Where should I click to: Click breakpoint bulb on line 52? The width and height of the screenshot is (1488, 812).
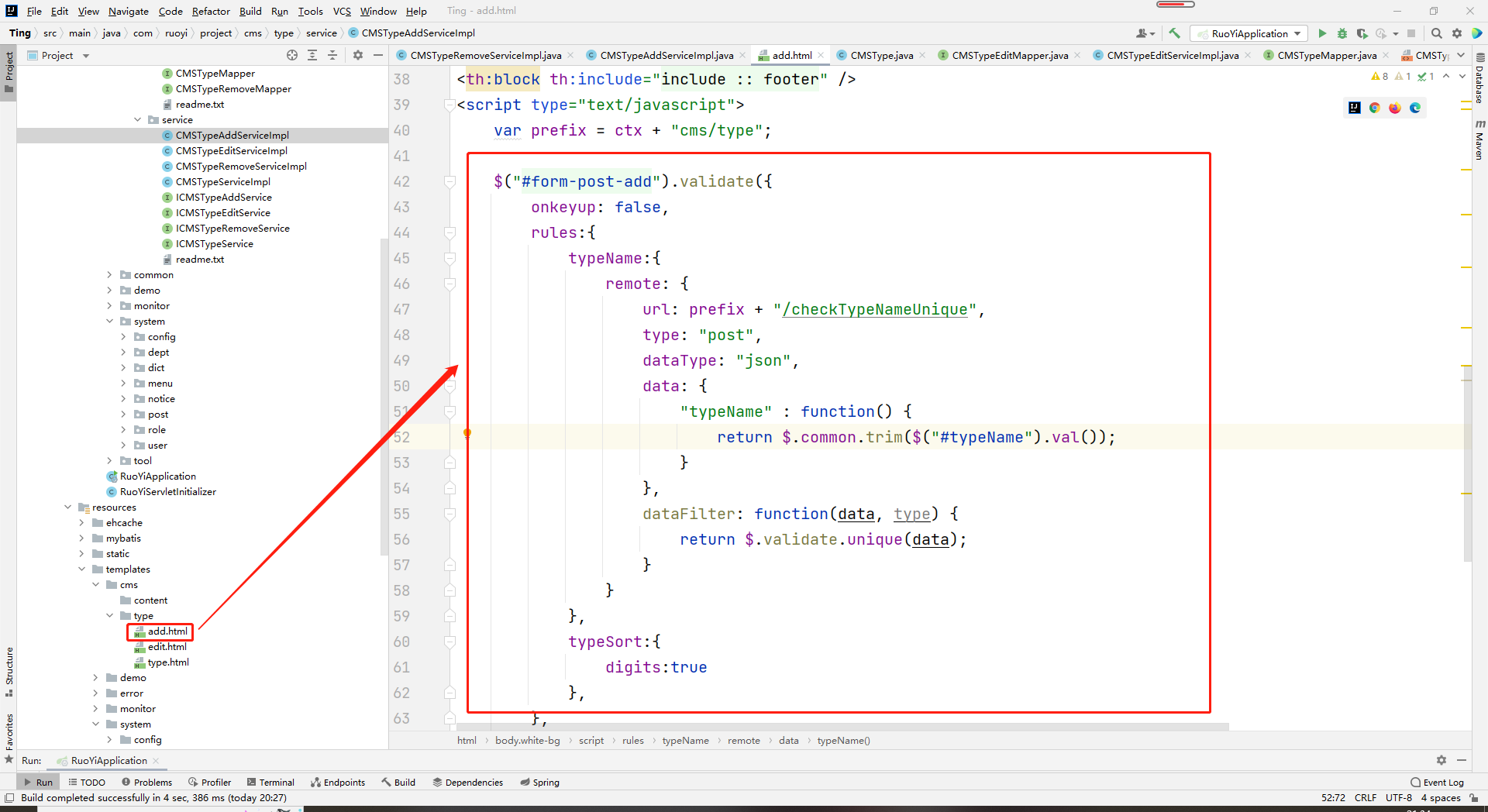(x=467, y=434)
